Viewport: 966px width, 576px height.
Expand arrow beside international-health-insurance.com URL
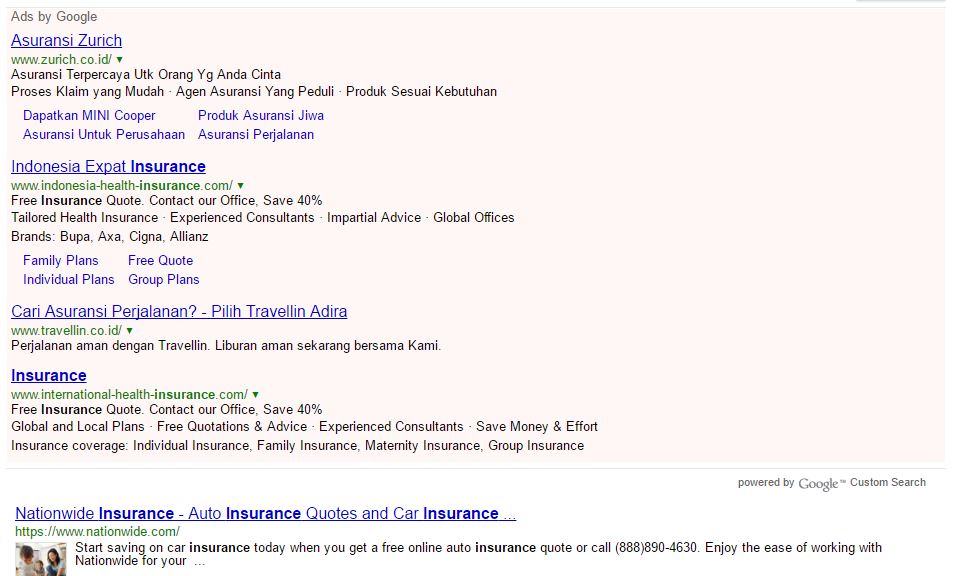pos(256,395)
